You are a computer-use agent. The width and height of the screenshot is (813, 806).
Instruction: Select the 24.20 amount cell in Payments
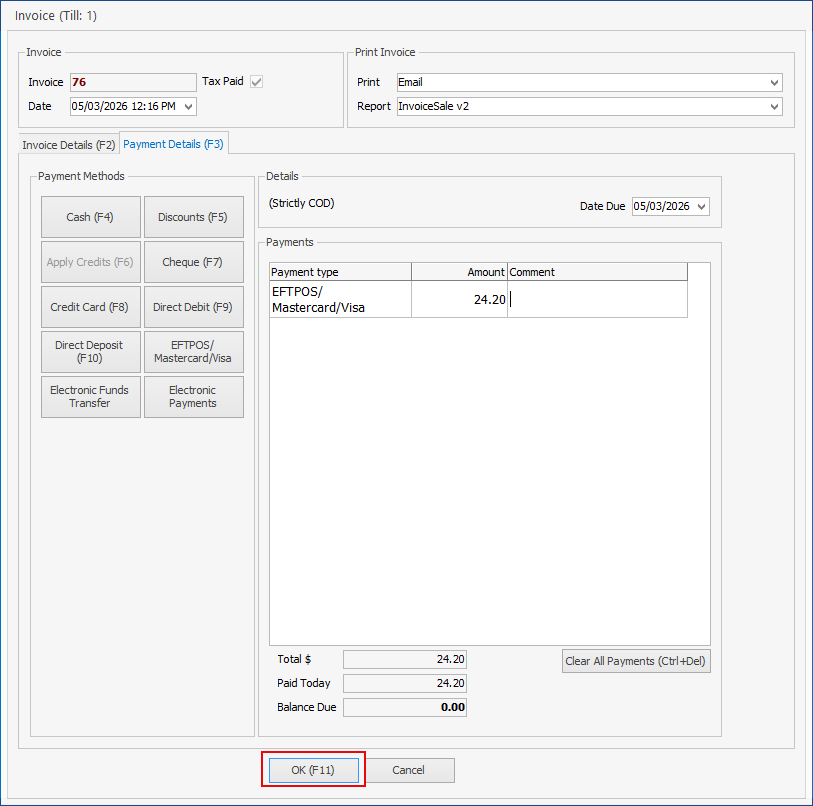tap(459, 299)
